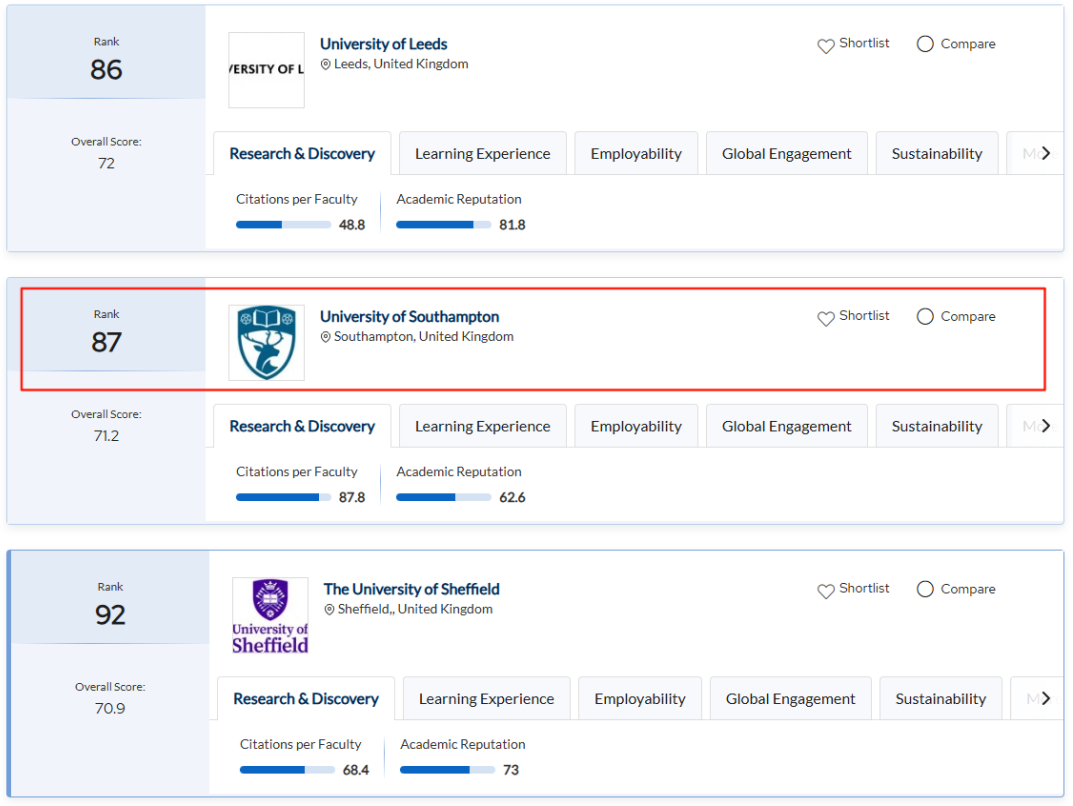Screen dimensions: 1073x806
Task: Click Southampton Academic Reputation bar (62.6)
Action: tap(443, 497)
